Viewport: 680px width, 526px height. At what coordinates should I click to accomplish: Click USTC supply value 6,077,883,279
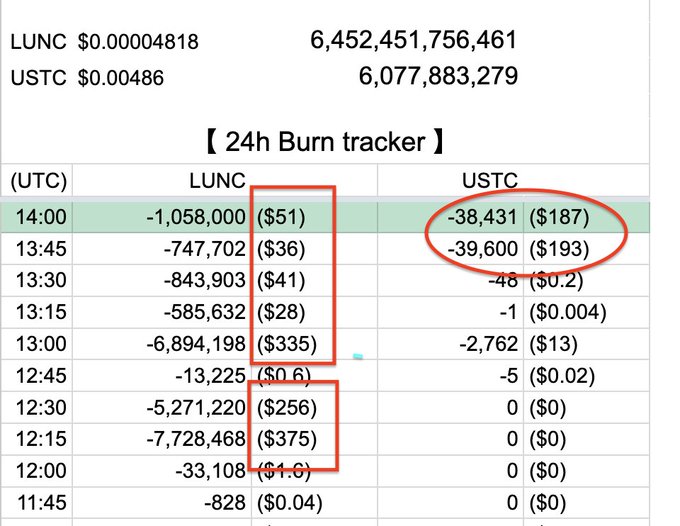pos(438,76)
